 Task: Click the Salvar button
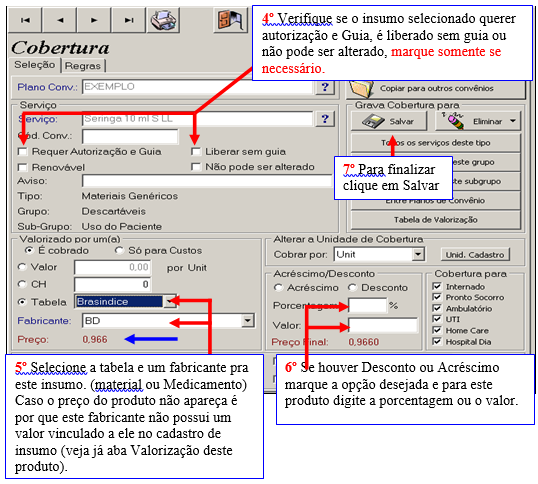coord(389,121)
